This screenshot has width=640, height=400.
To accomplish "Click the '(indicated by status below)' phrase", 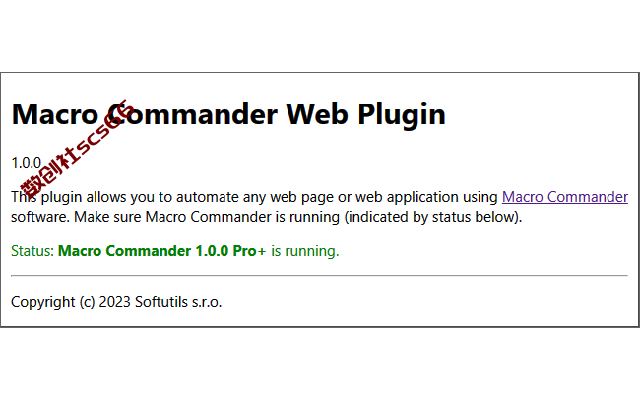I will pos(433,217).
